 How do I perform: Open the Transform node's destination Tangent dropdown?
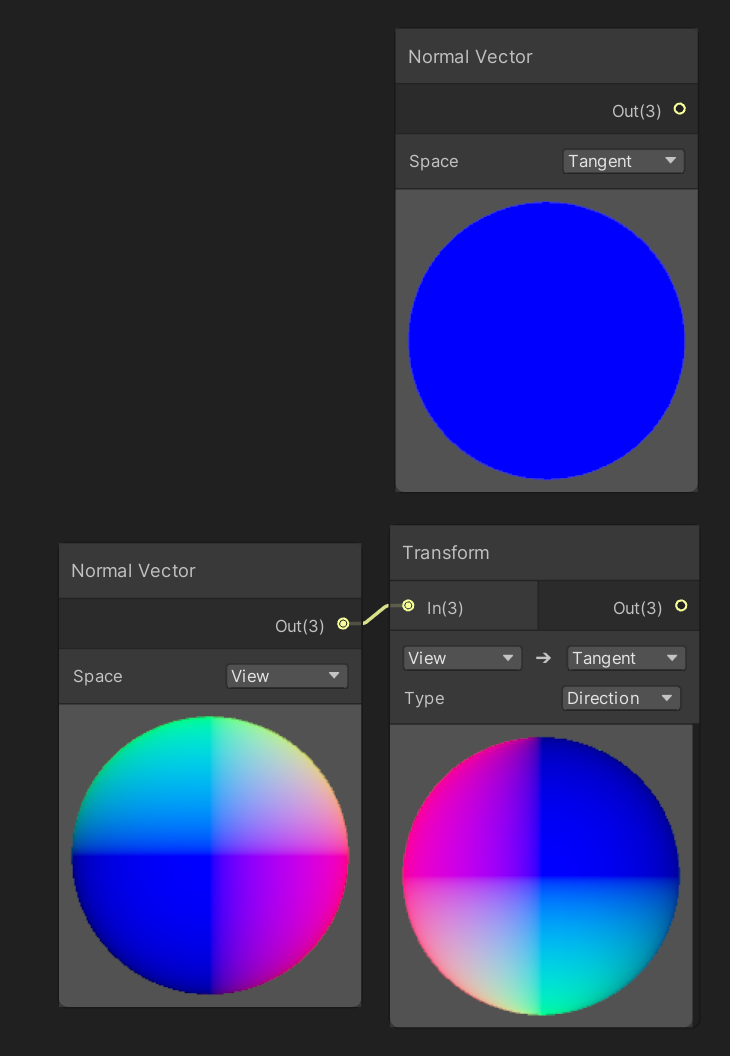pyautogui.click(x=625, y=658)
